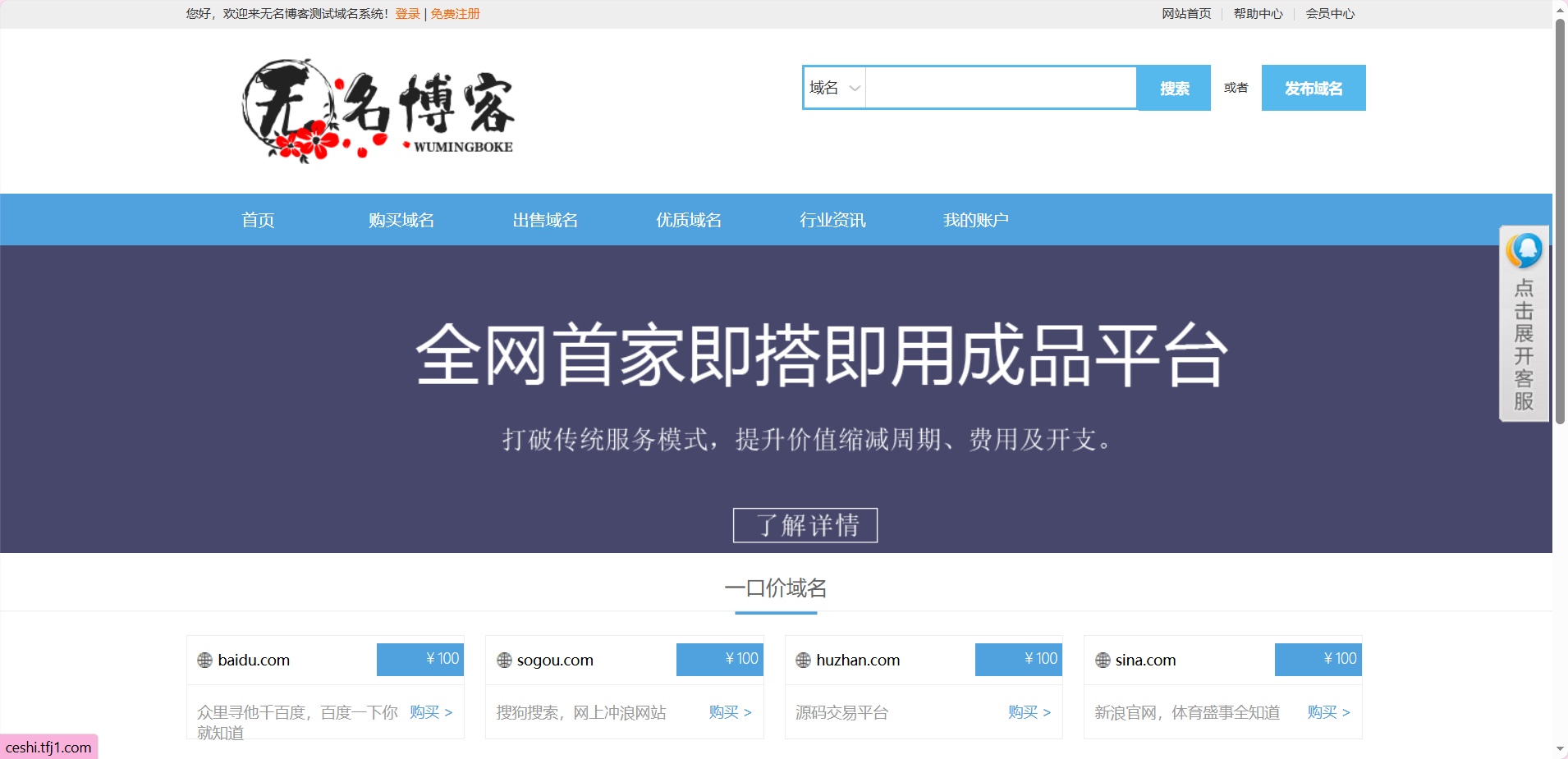Go to 我的账户 tab

975,219
